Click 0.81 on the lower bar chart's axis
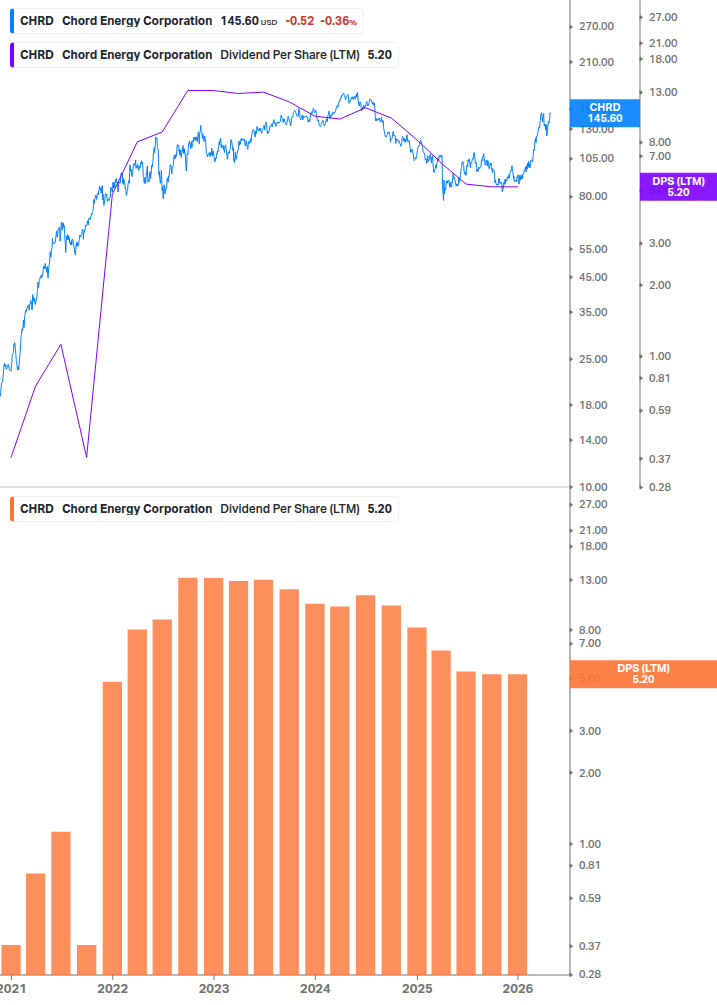717x1005 pixels. tap(590, 865)
